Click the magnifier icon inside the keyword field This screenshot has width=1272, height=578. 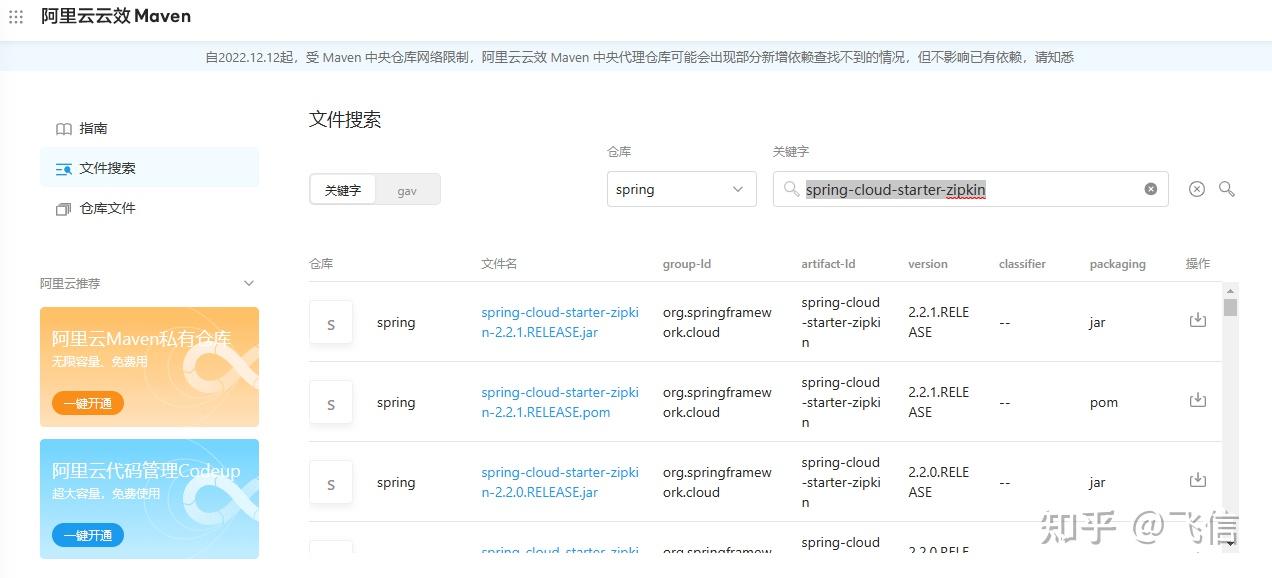[791, 189]
